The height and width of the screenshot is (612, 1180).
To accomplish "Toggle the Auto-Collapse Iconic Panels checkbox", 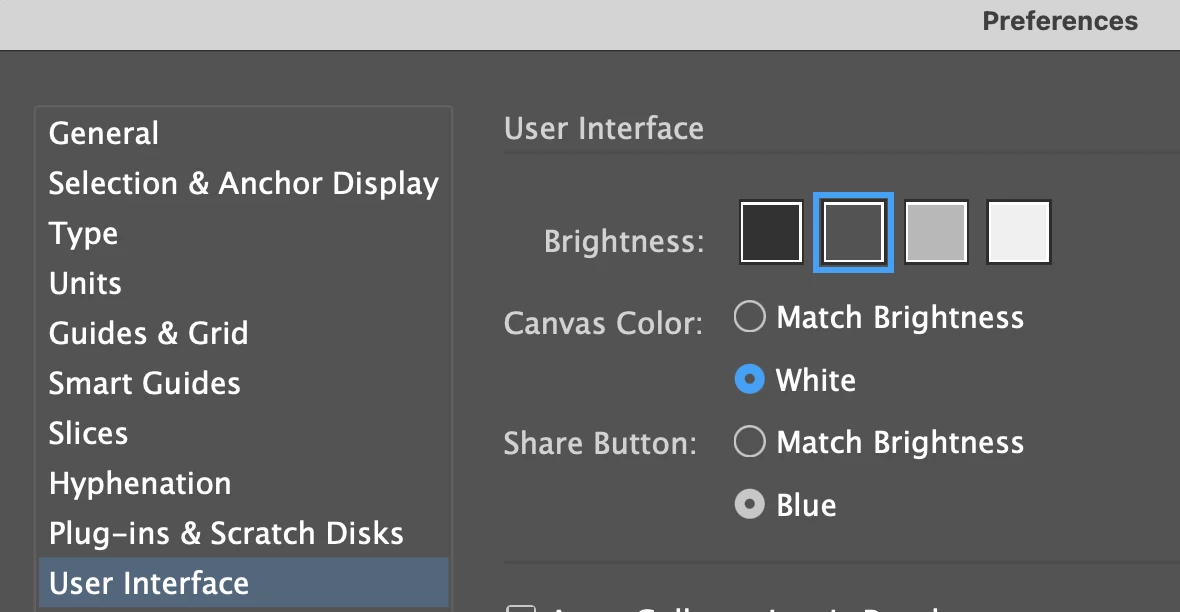I will tap(519, 608).
